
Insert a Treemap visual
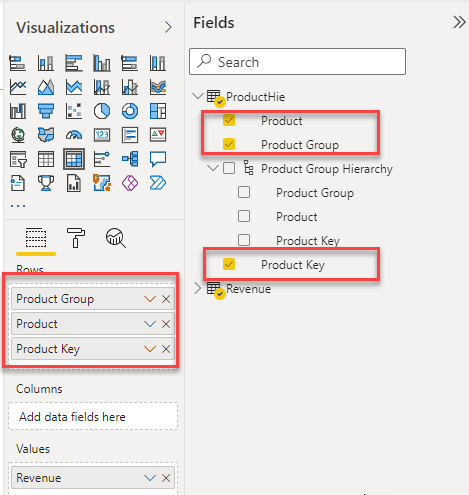pyautogui.click(x=158, y=111)
